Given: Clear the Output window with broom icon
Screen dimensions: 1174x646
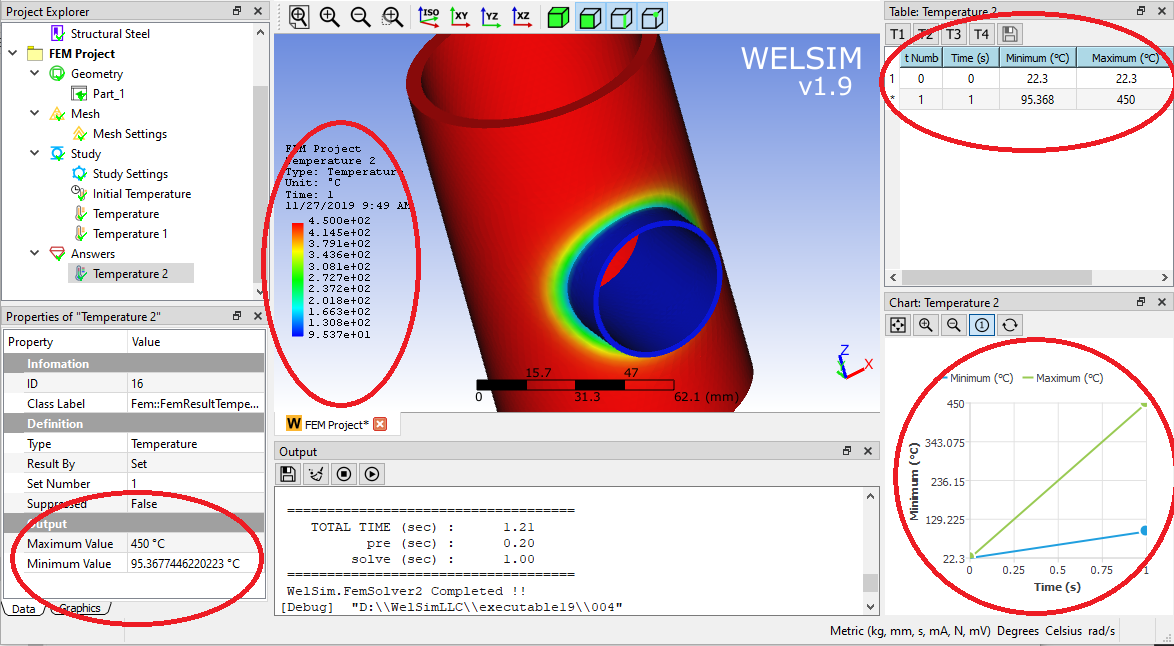Looking at the screenshot, I should click(x=316, y=474).
